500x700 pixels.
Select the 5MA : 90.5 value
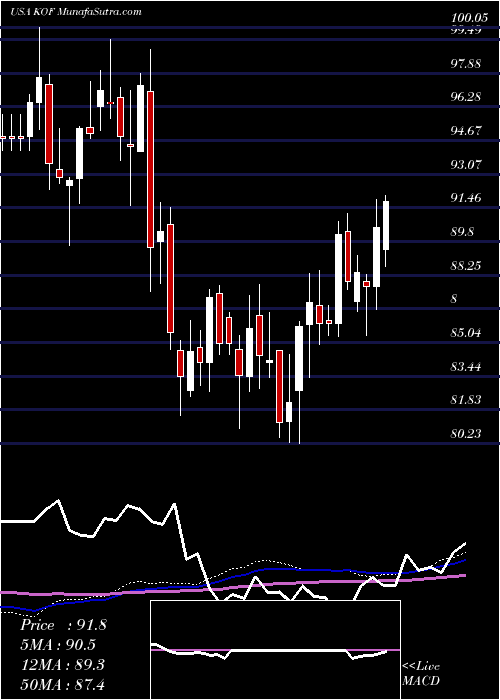point(58,644)
